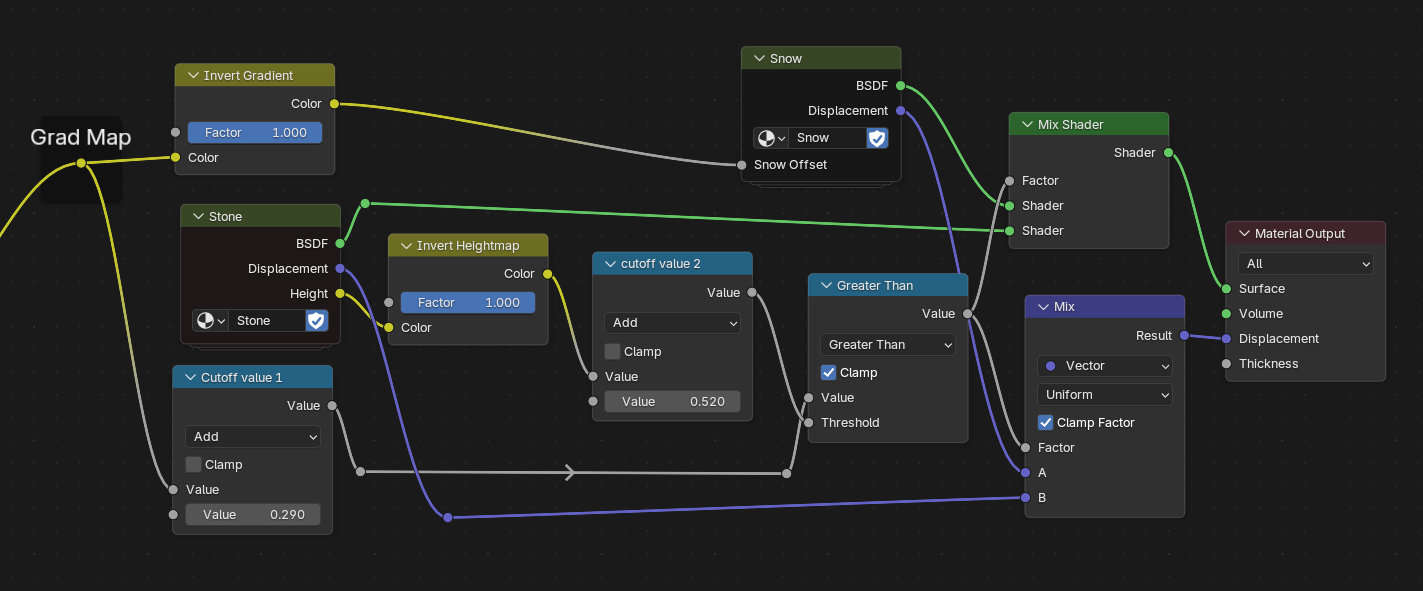Viewport: 1423px width, 591px height.
Task: Select the Mix Shader node header
Action: coord(1089,125)
